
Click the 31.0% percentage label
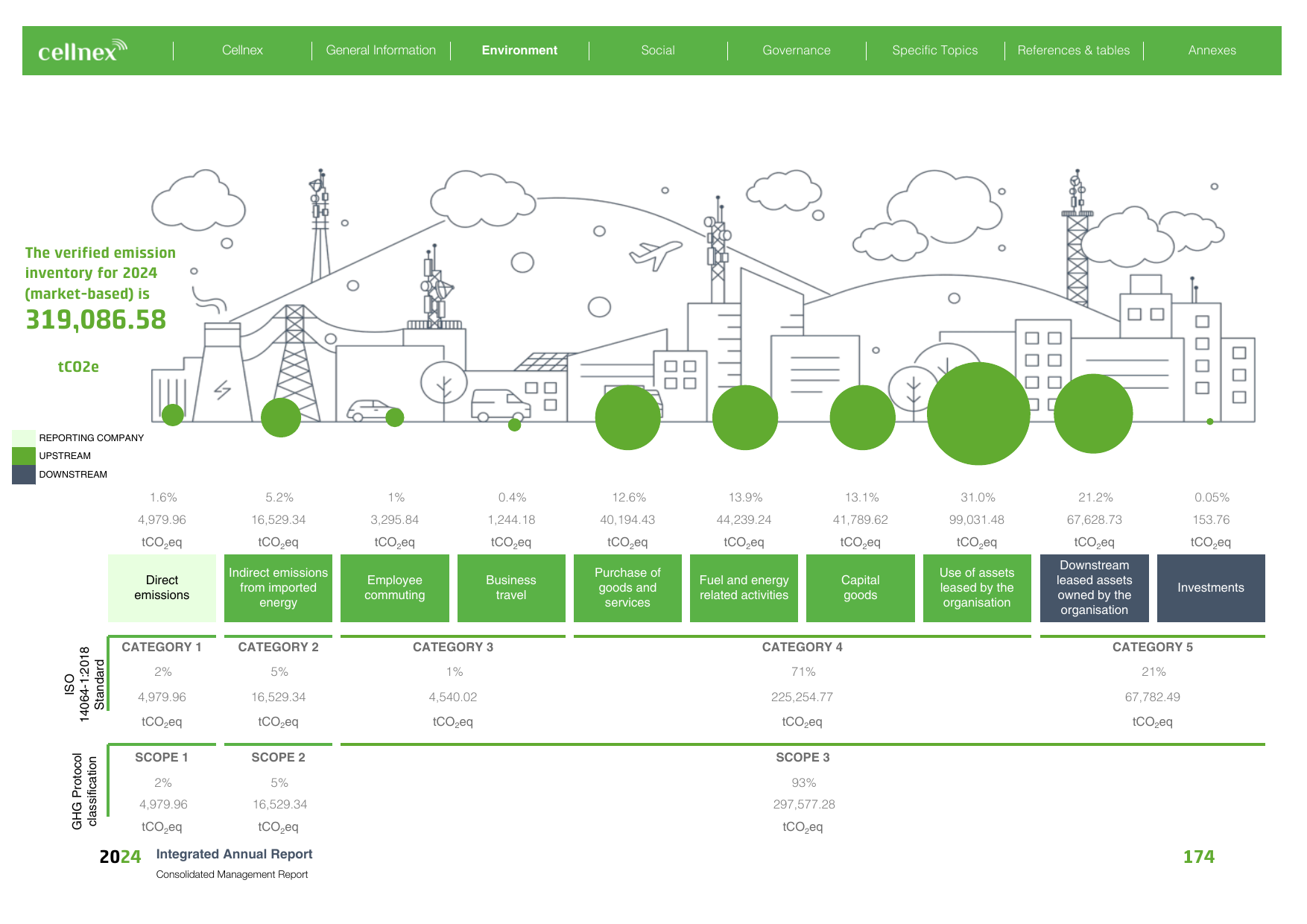click(978, 497)
